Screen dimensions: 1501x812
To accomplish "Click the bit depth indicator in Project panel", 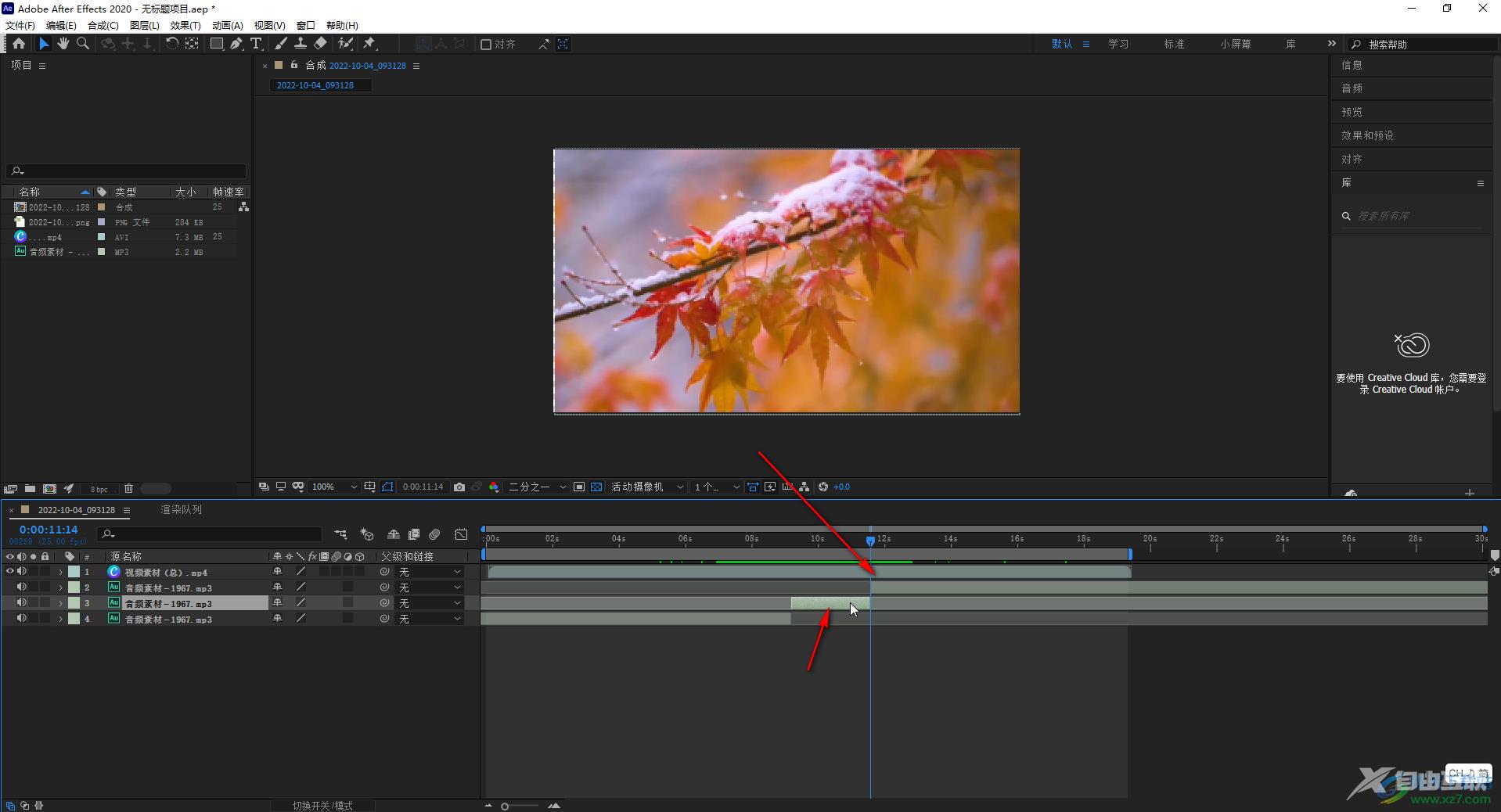I will (x=99, y=489).
